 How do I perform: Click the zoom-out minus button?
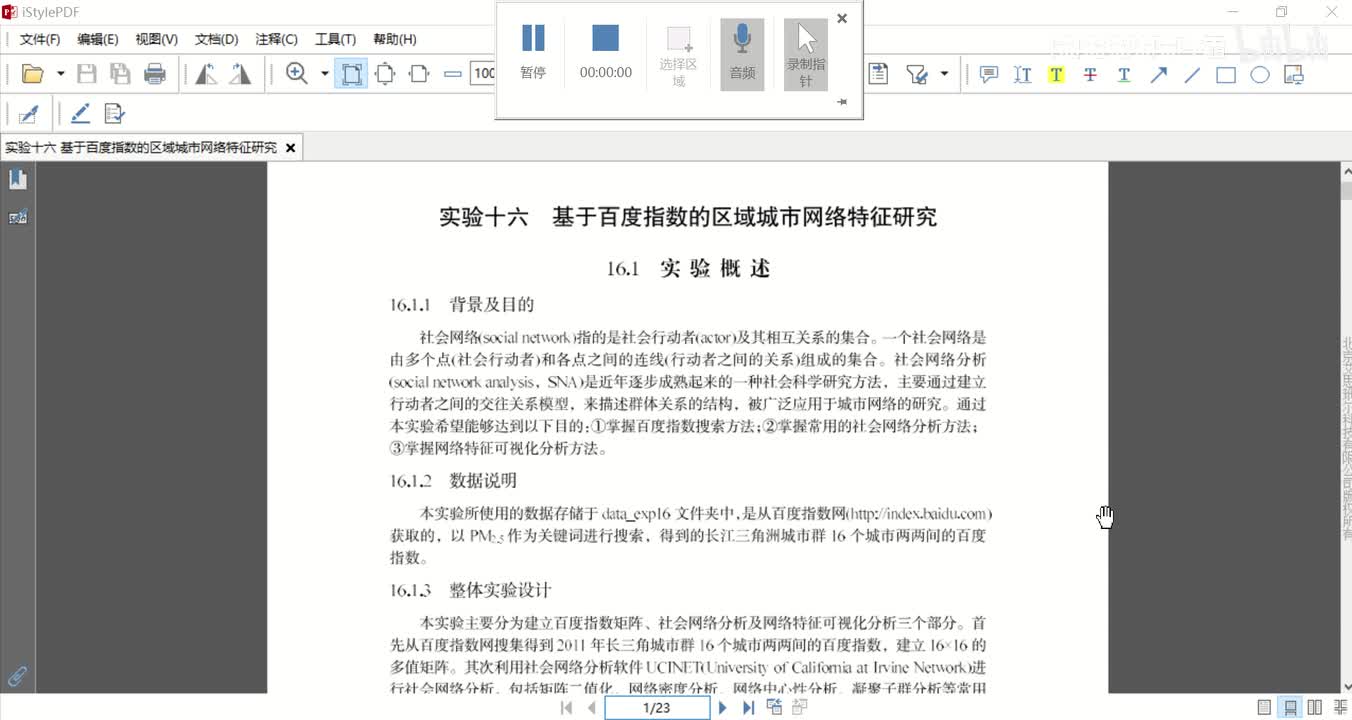[453, 74]
